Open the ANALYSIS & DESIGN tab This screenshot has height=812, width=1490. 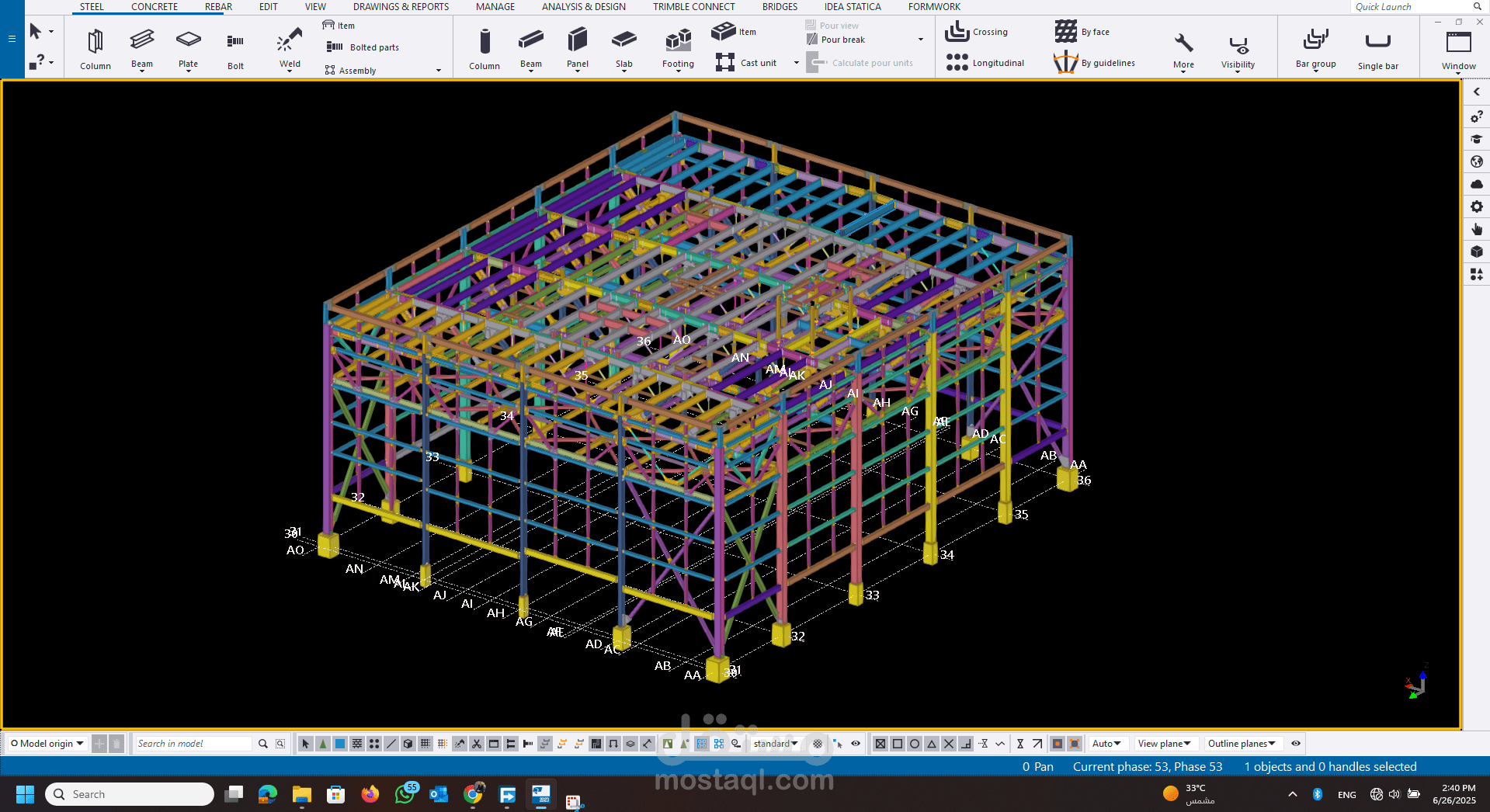pyautogui.click(x=583, y=7)
